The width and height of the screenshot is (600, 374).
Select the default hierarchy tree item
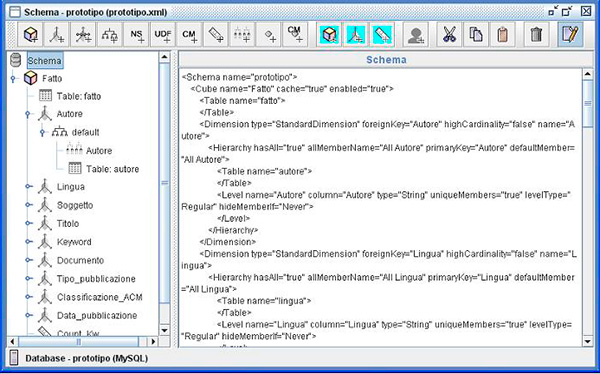[85, 132]
